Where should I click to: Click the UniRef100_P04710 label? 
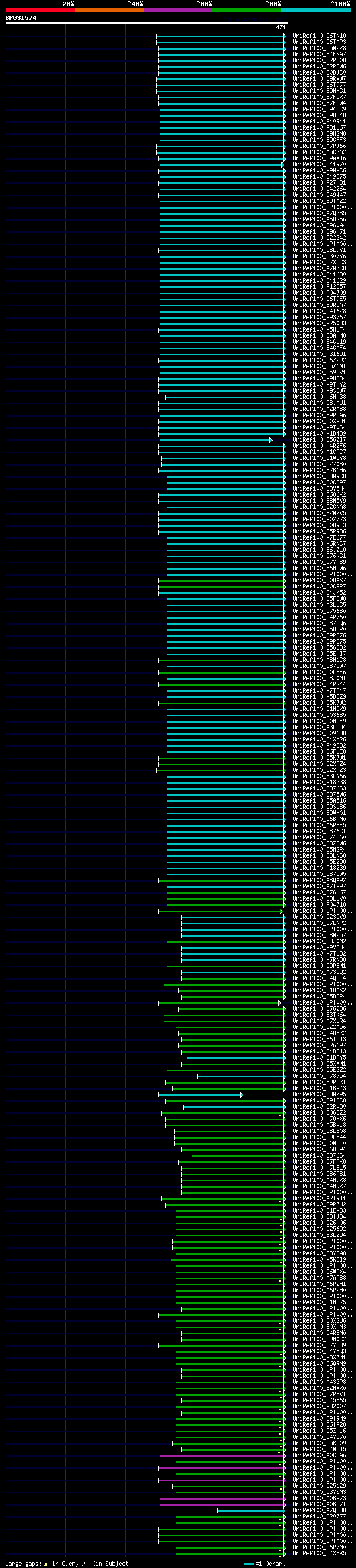319,905
